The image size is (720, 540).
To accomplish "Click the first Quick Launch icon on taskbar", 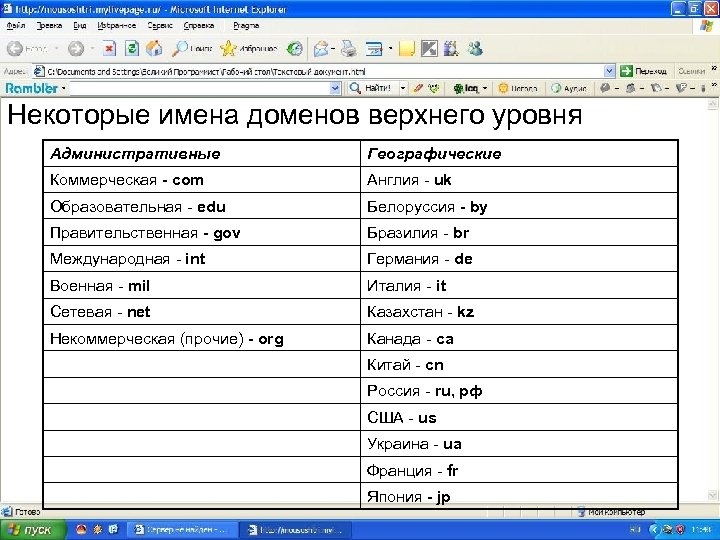I will coord(81,529).
